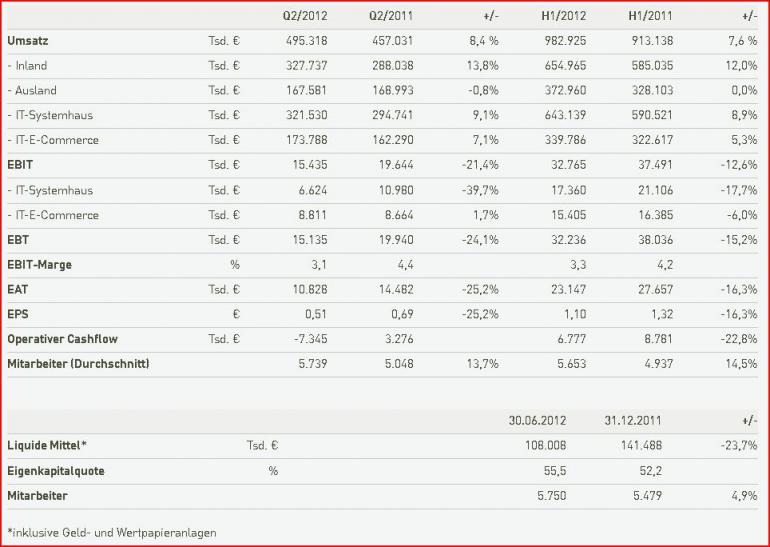Select the footnote about Geld- und Wertpapieranlagen
The height and width of the screenshot is (547, 770).
click(x=111, y=533)
